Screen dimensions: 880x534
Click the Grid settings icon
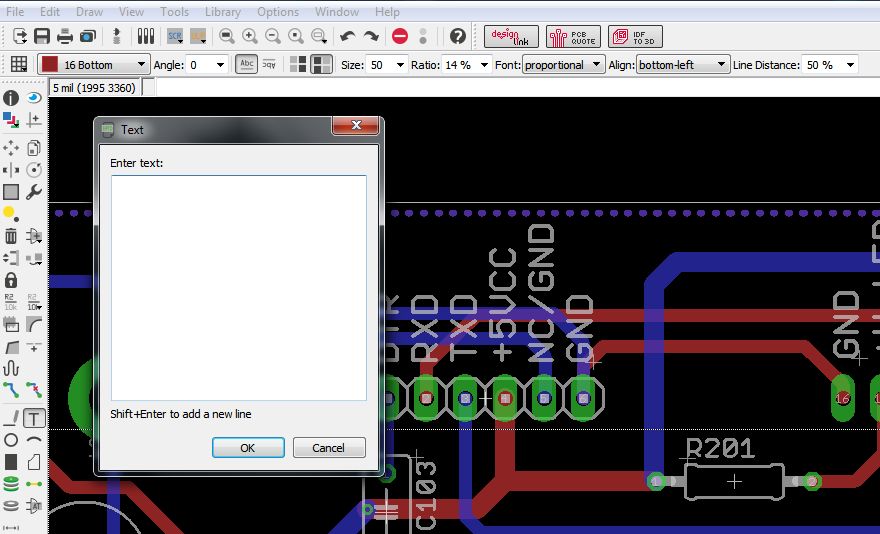[x=18, y=64]
